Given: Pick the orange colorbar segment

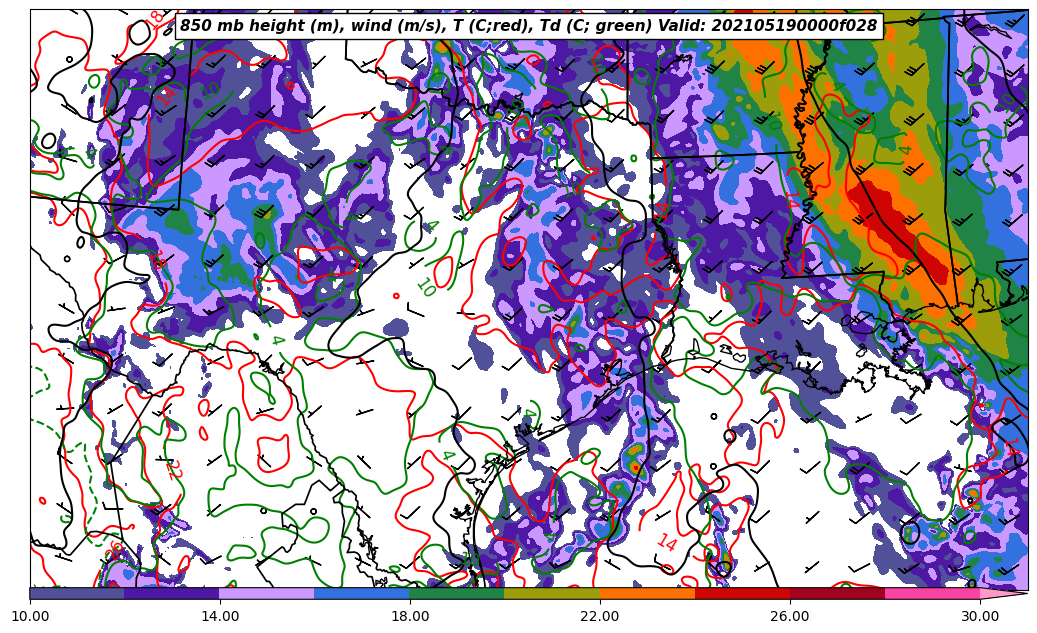Looking at the screenshot, I should pos(646,593).
